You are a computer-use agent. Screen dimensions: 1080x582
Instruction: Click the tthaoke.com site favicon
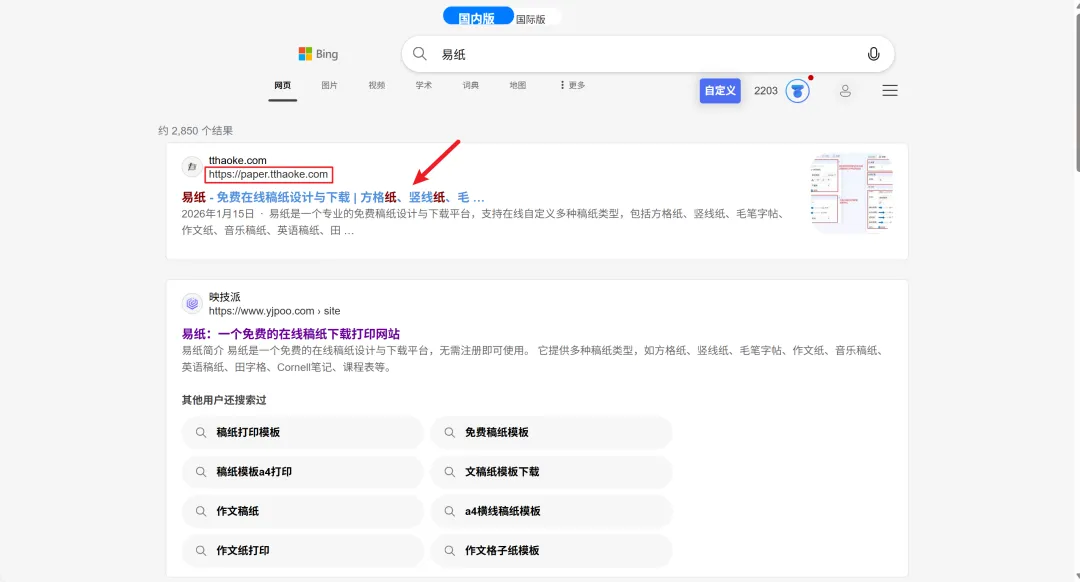pos(192,167)
